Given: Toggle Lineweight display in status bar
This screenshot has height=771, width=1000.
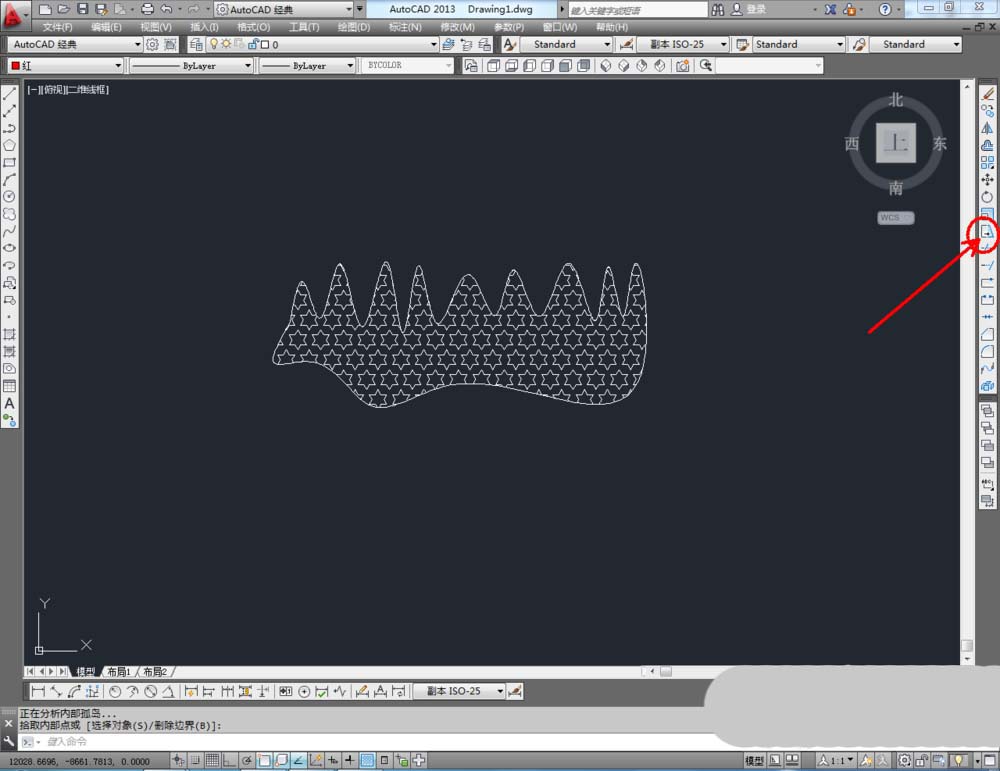Looking at the screenshot, I should pos(349,760).
